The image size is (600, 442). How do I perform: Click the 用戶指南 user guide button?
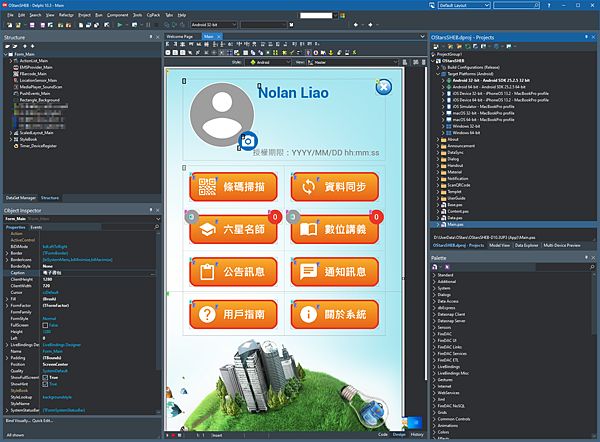pos(233,314)
